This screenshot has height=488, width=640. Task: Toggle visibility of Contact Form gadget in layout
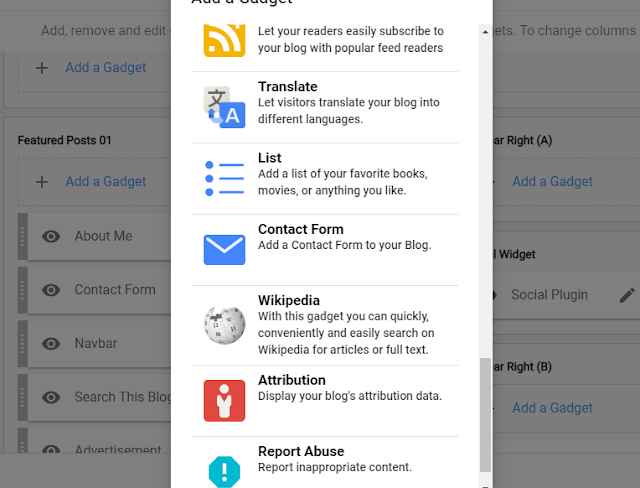click(x=51, y=290)
